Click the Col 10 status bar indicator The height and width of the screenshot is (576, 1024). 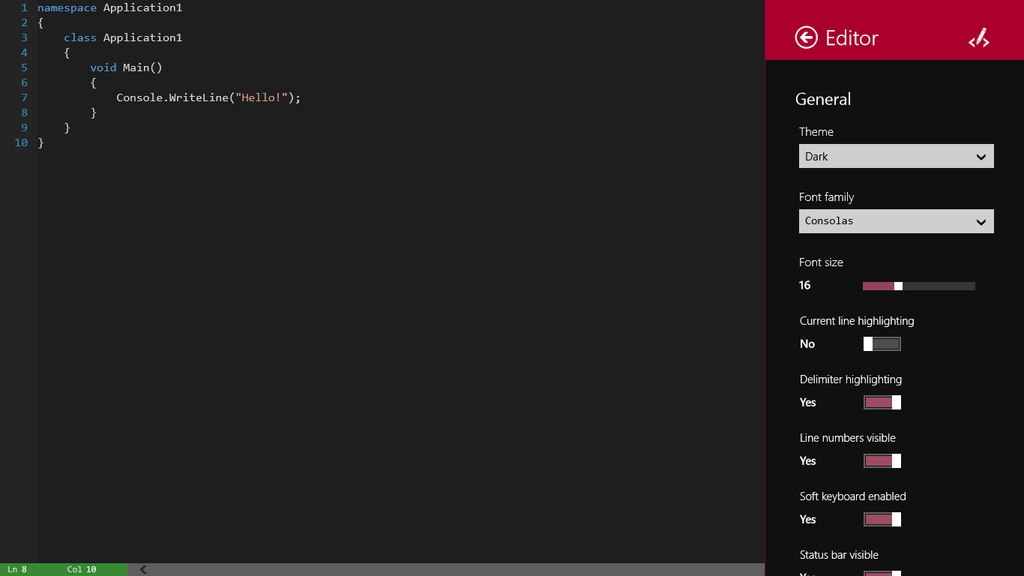click(x=81, y=569)
